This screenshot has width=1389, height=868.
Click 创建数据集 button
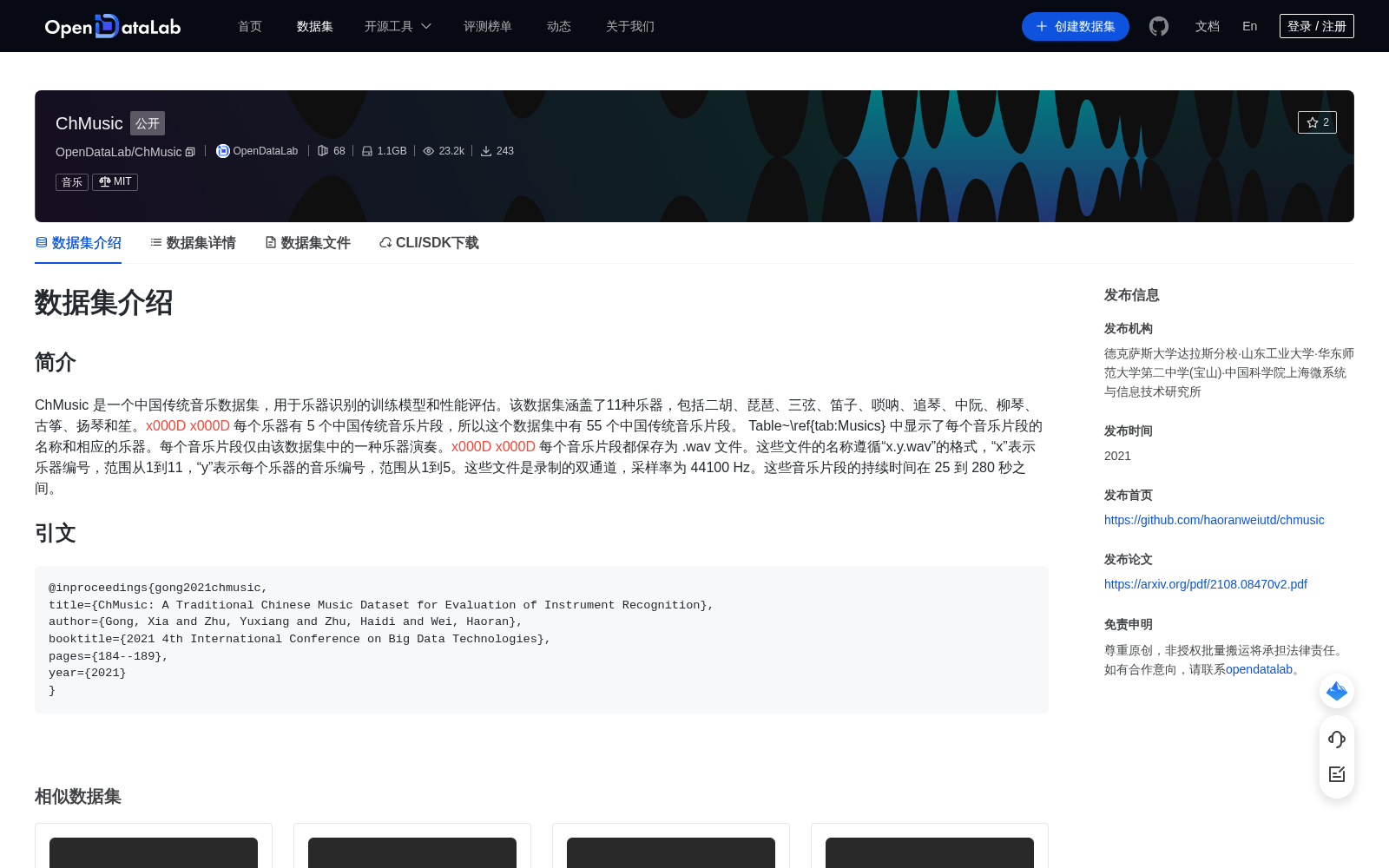(x=1076, y=26)
